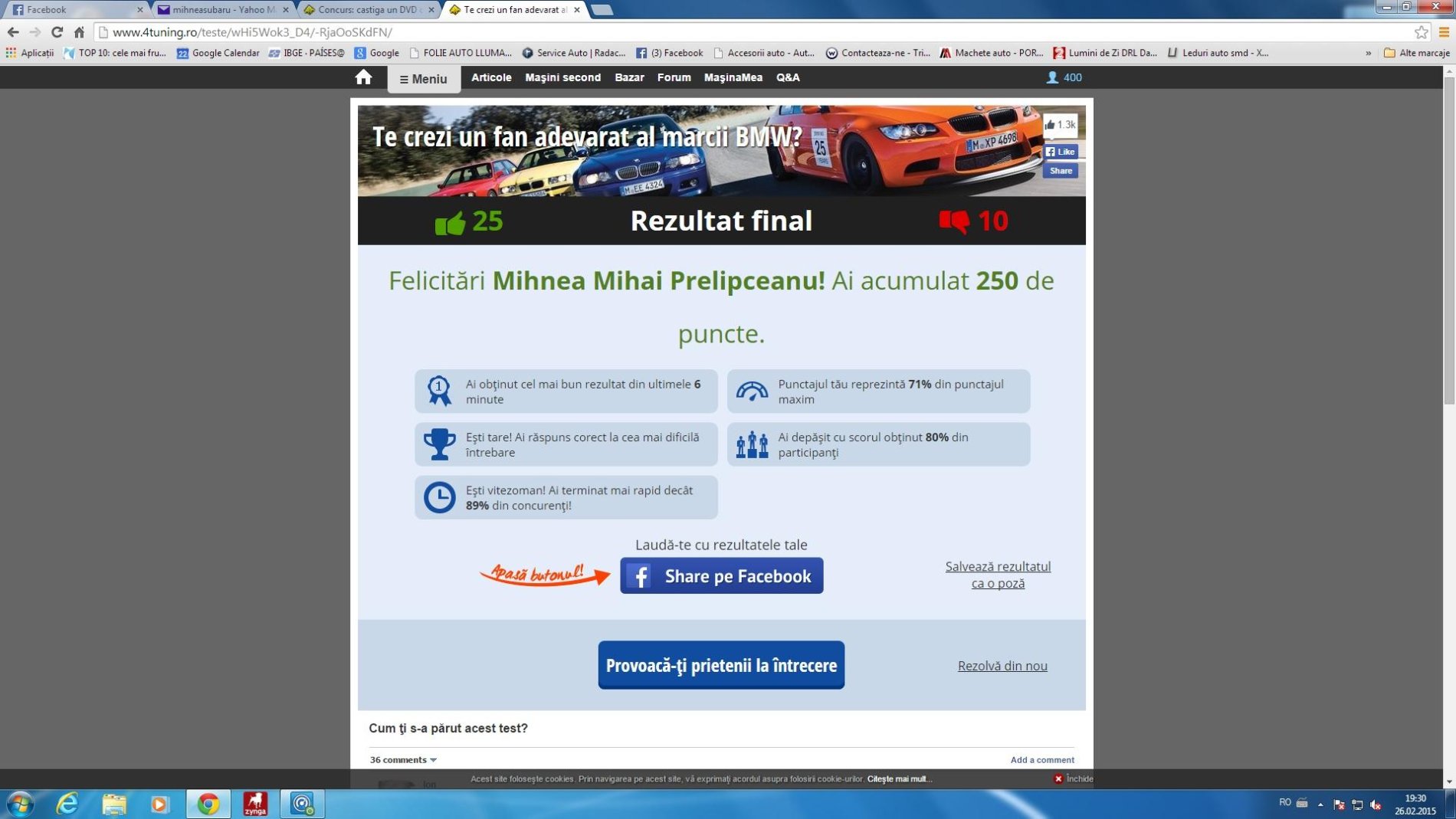
Task: Click the browser back arrow
Action: click(13, 32)
